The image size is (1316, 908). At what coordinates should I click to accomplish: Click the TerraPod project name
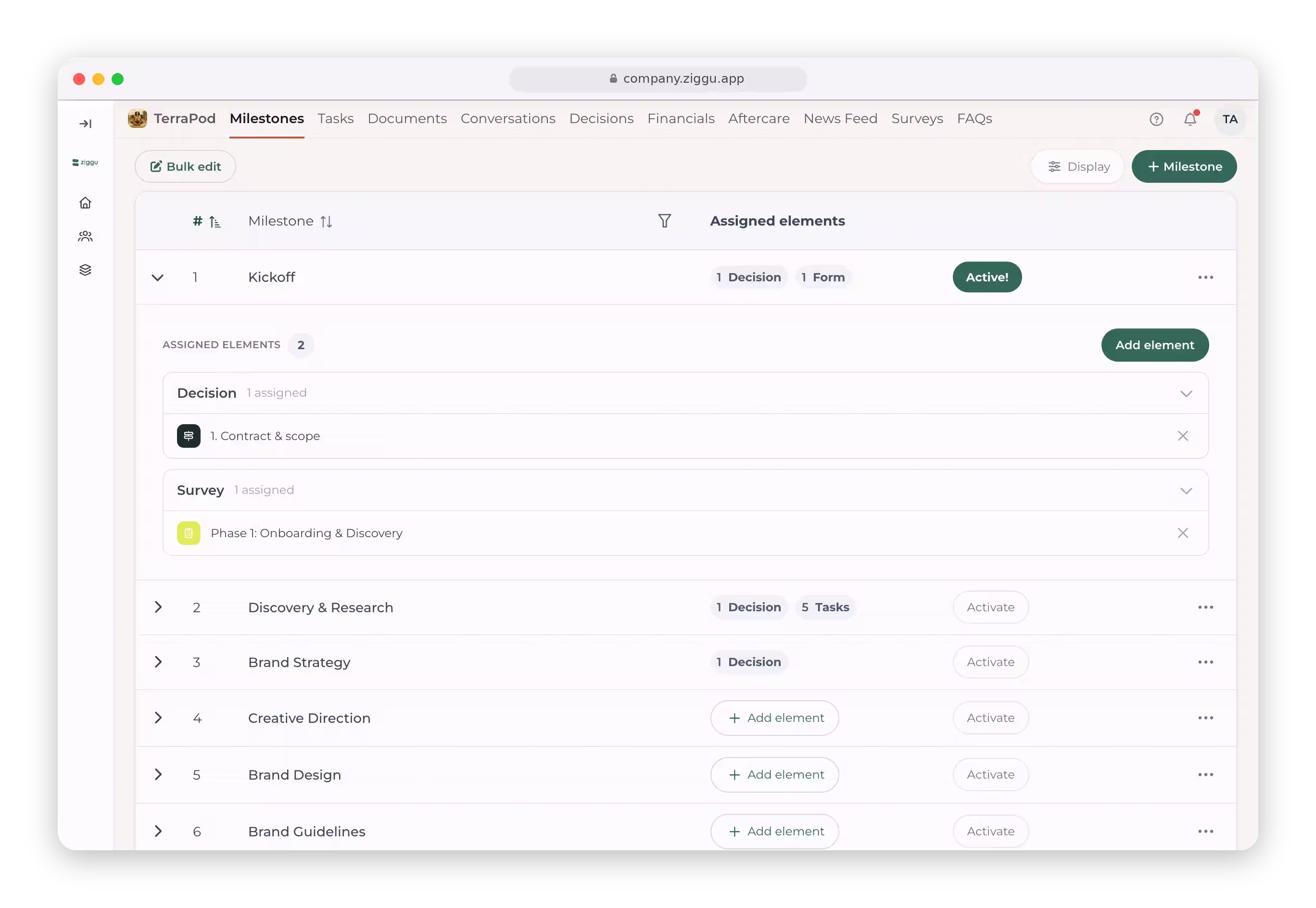pyautogui.click(x=184, y=118)
